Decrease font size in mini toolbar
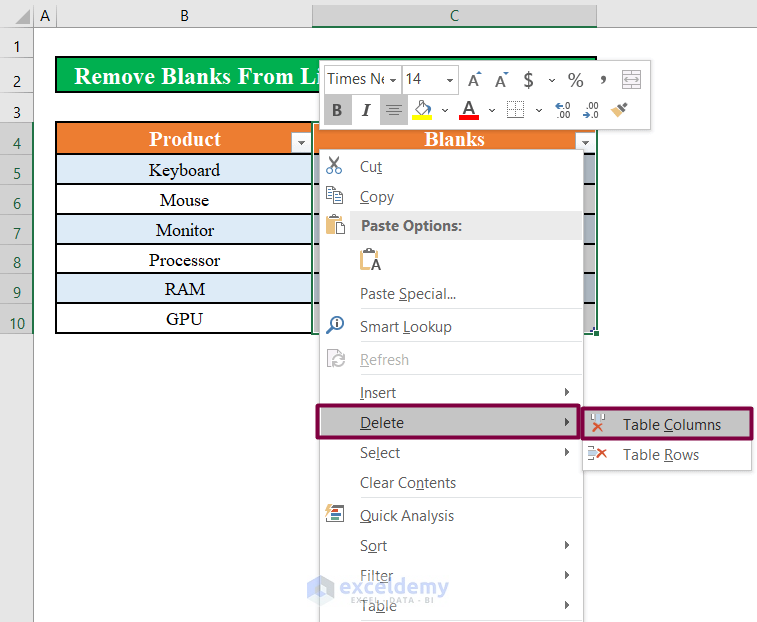The image size is (757, 622). [x=502, y=79]
